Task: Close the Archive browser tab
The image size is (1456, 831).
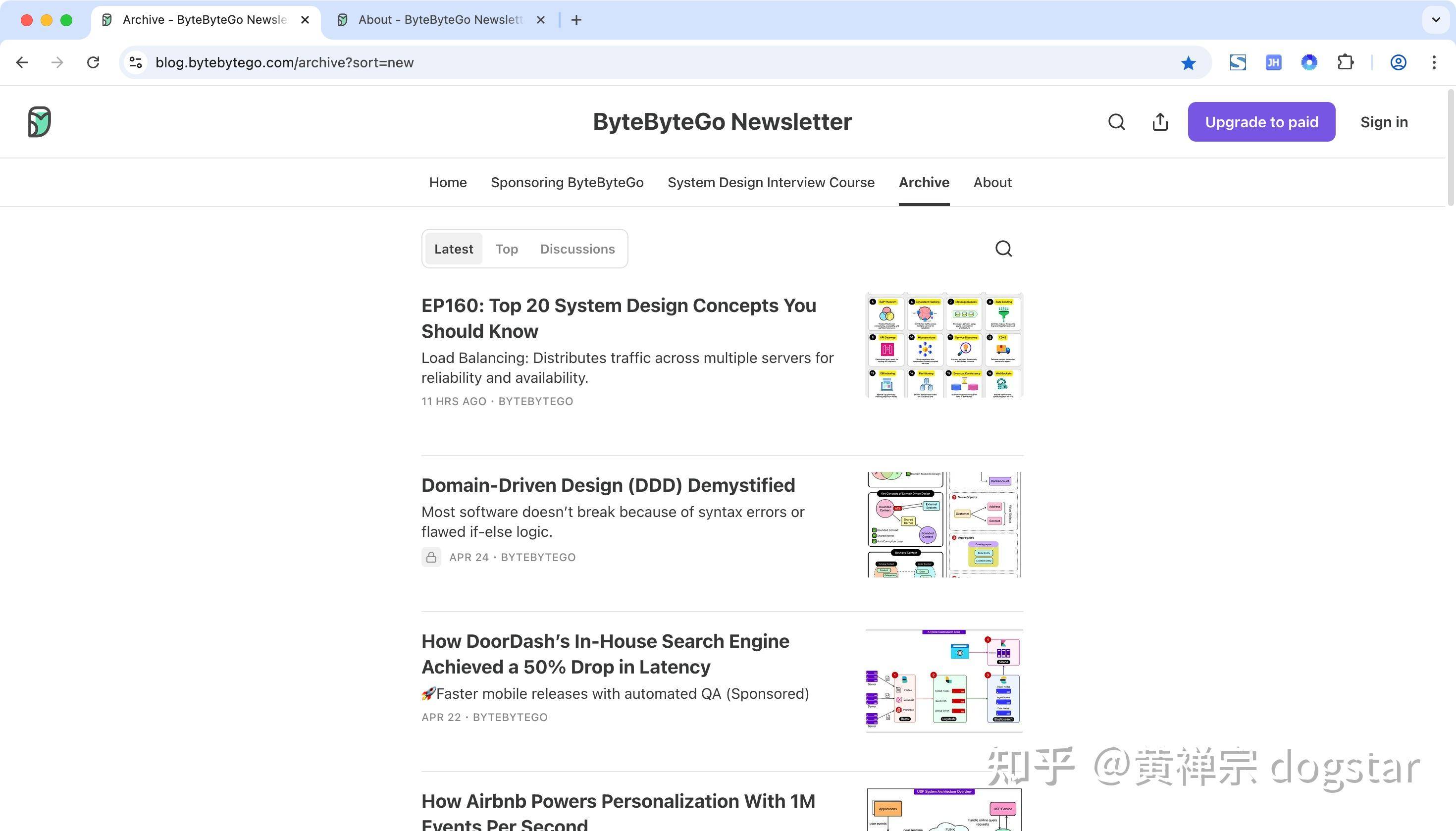Action: pyautogui.click(x=306, y=20)
